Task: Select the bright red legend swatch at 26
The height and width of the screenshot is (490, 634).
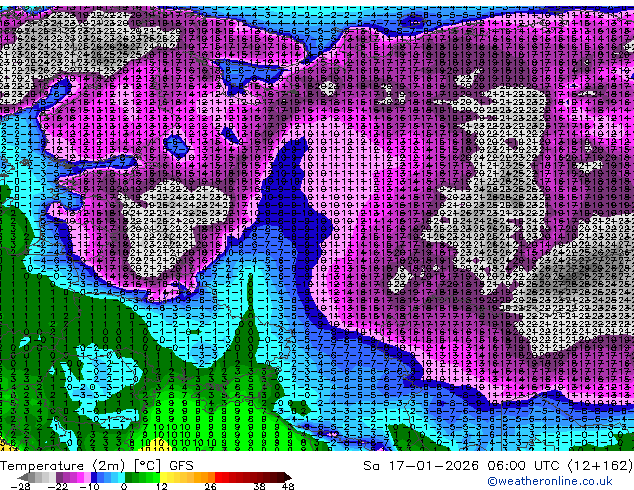Action: click(x=218, y=477)
